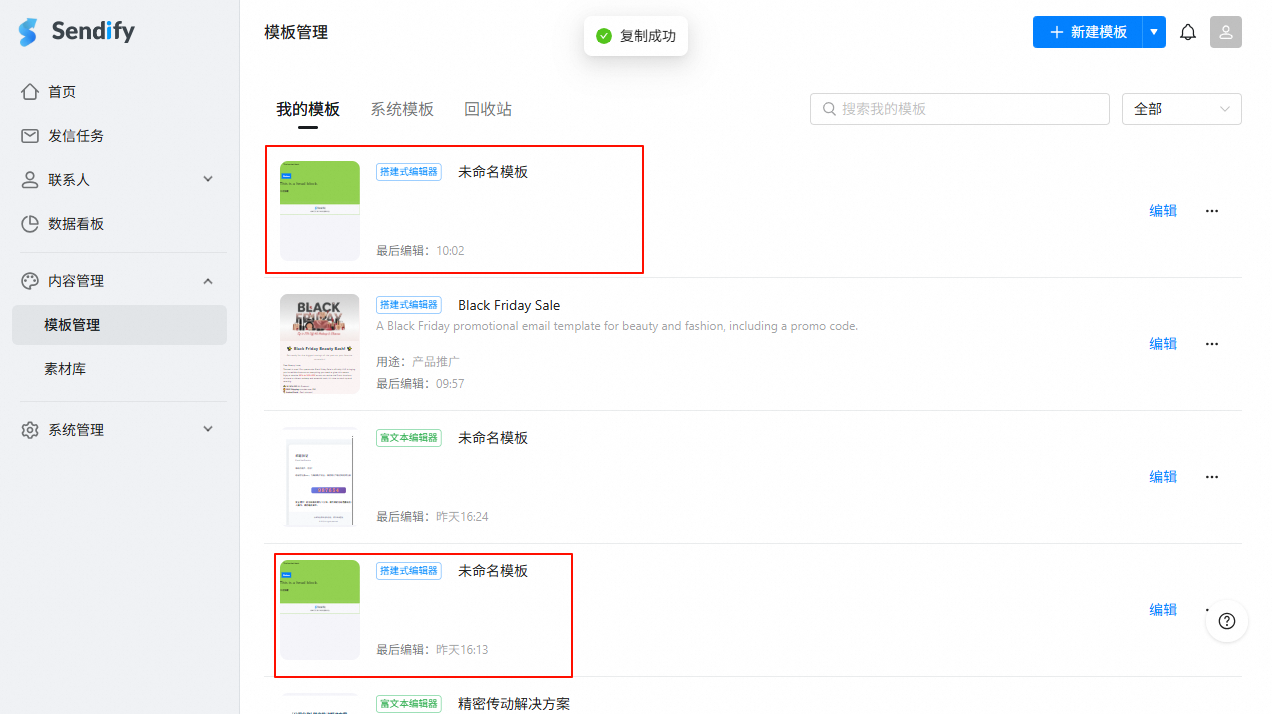The image size is (1272, 714).
Task: Click the green success check icon
Action: [x=604, y=36]
